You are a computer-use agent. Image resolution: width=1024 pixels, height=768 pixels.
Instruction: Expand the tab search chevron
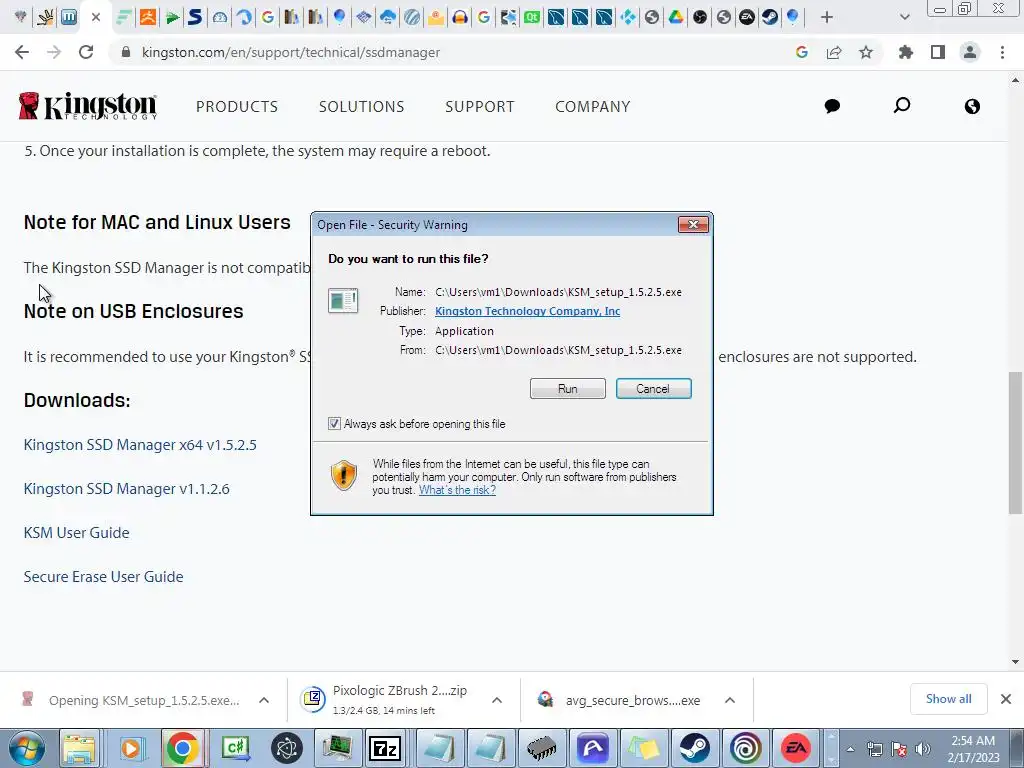[x=904, y=18]
